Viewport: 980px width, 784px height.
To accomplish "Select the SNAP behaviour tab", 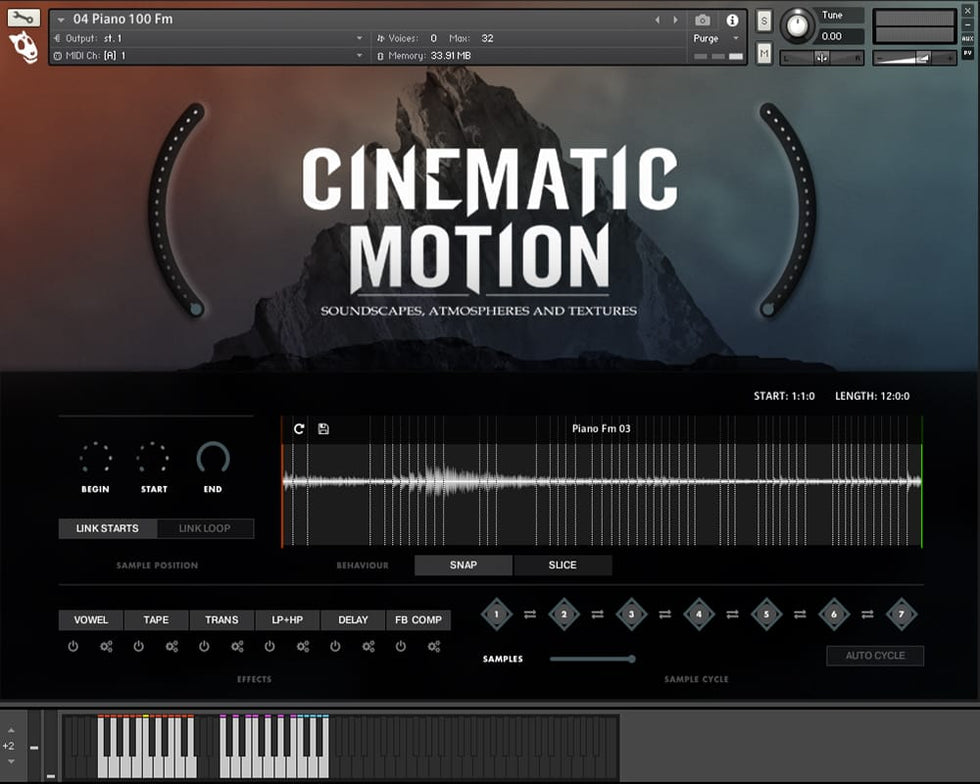I will (x=463, y=565).
